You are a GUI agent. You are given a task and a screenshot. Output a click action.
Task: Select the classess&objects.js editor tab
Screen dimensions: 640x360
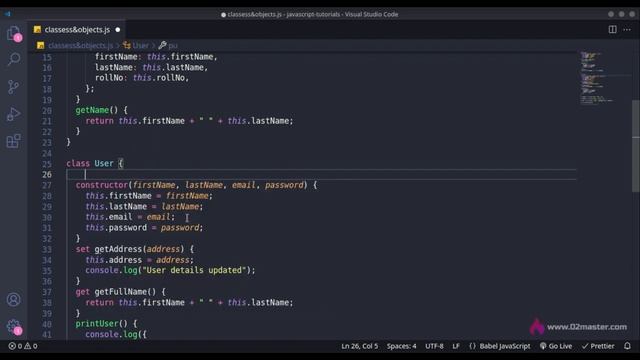[77, 29]
